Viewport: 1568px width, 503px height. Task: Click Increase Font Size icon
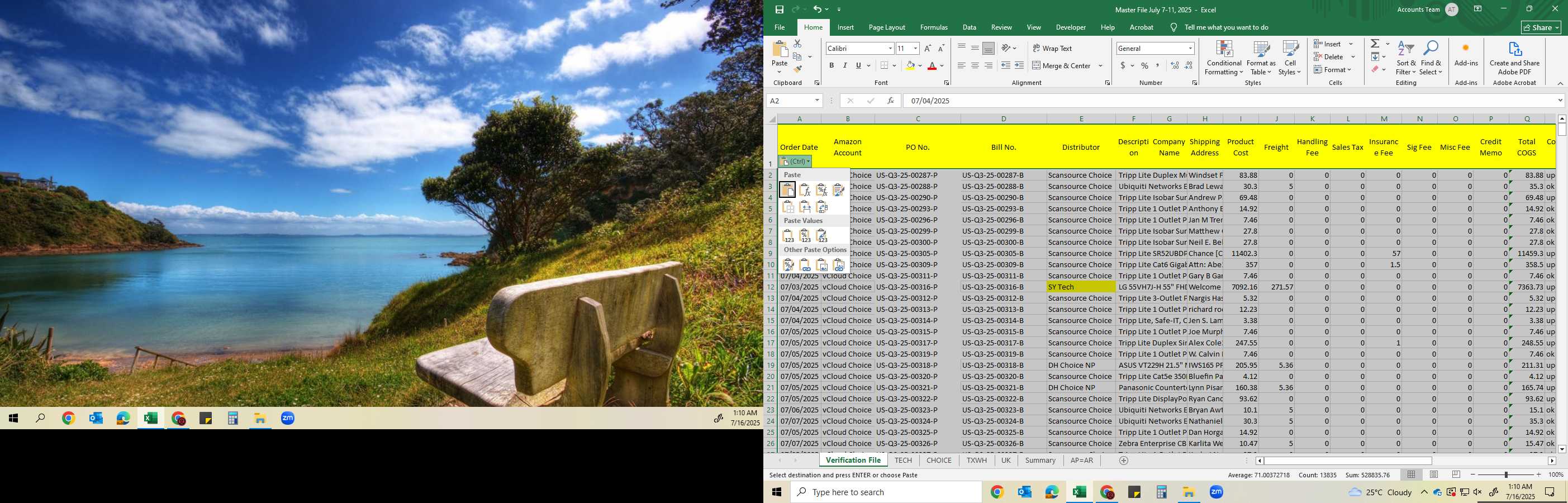click(928, 48)
